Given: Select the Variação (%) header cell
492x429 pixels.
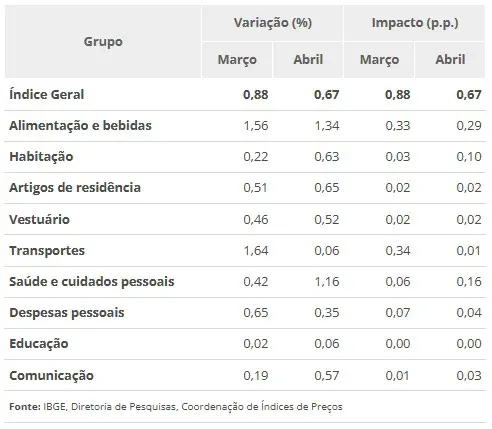Looking at the screenshot, I should (272, 23).
